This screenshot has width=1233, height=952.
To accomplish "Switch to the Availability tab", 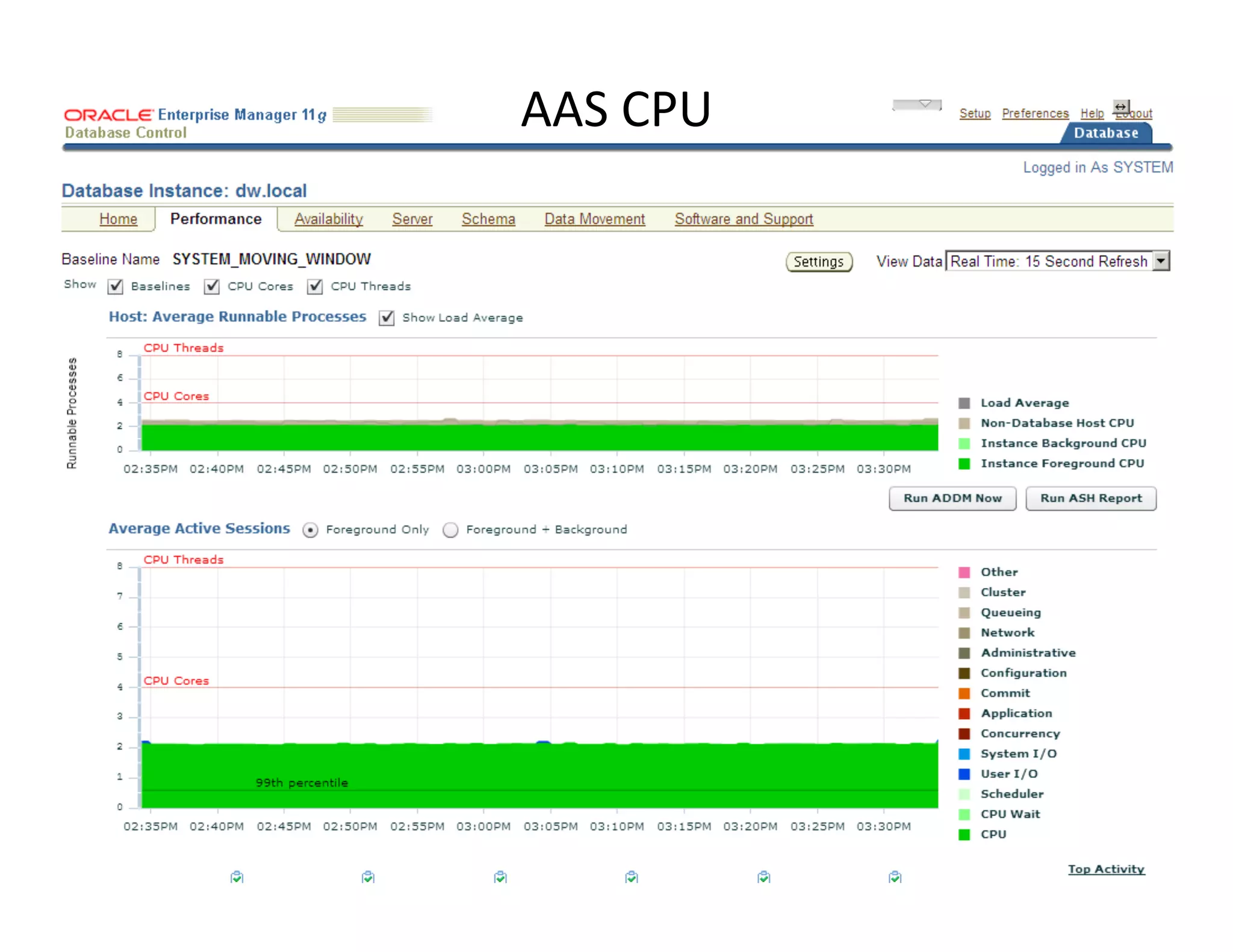I will 329,219.
